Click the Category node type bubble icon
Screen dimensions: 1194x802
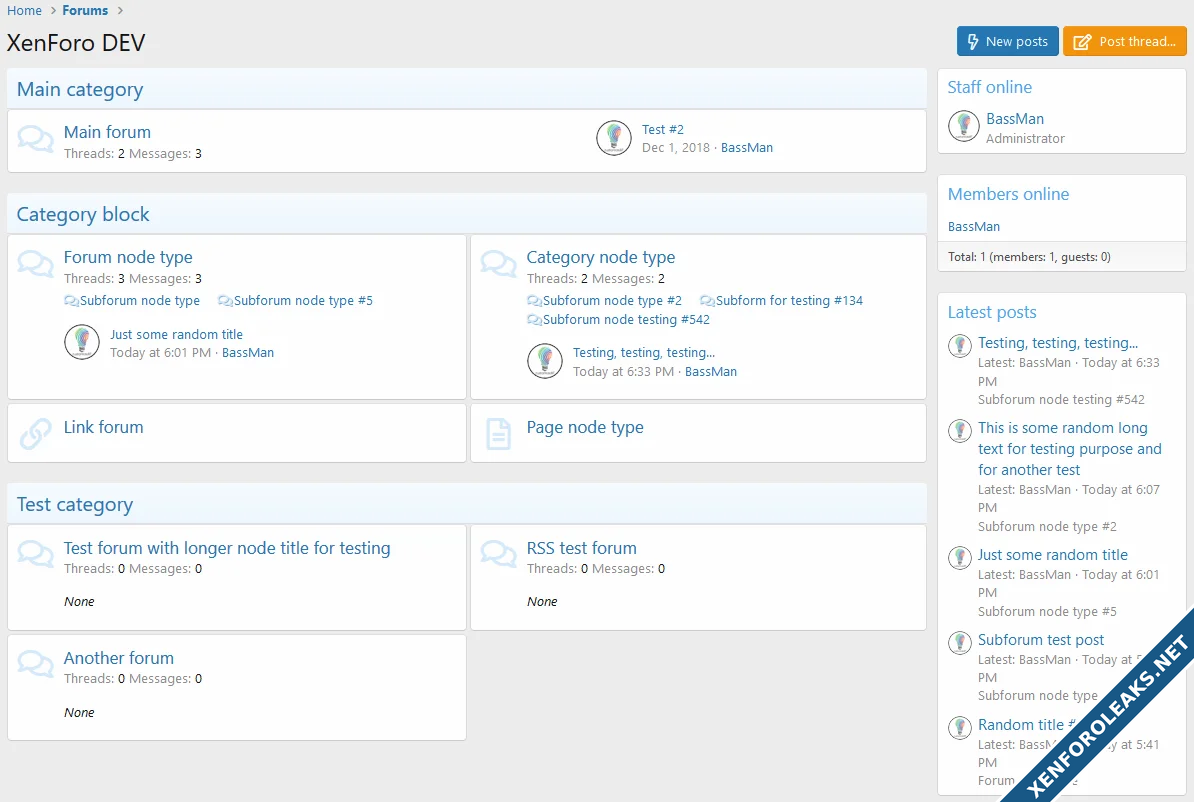[498, 264]
